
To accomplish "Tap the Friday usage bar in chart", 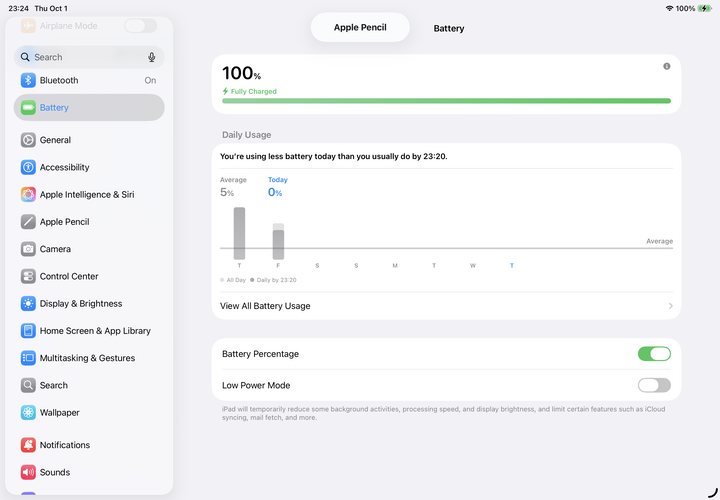I will point(278,242).
